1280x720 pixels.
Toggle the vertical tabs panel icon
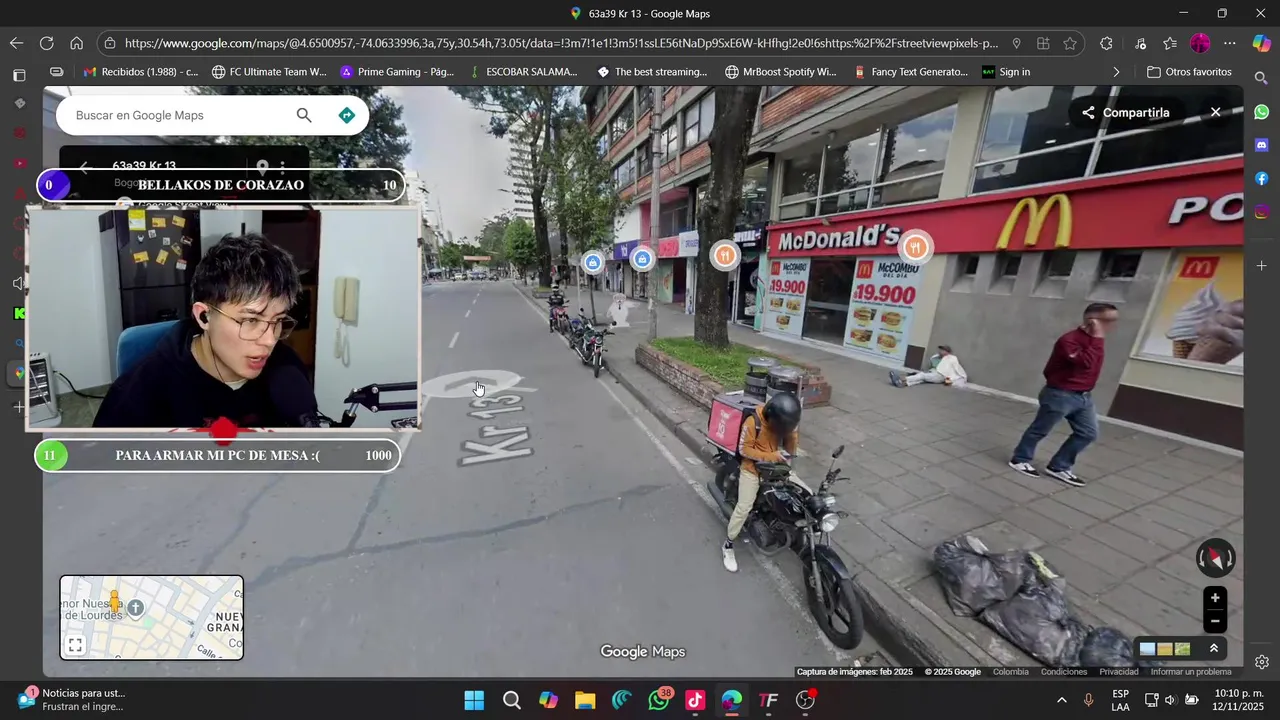click(19, 75)
